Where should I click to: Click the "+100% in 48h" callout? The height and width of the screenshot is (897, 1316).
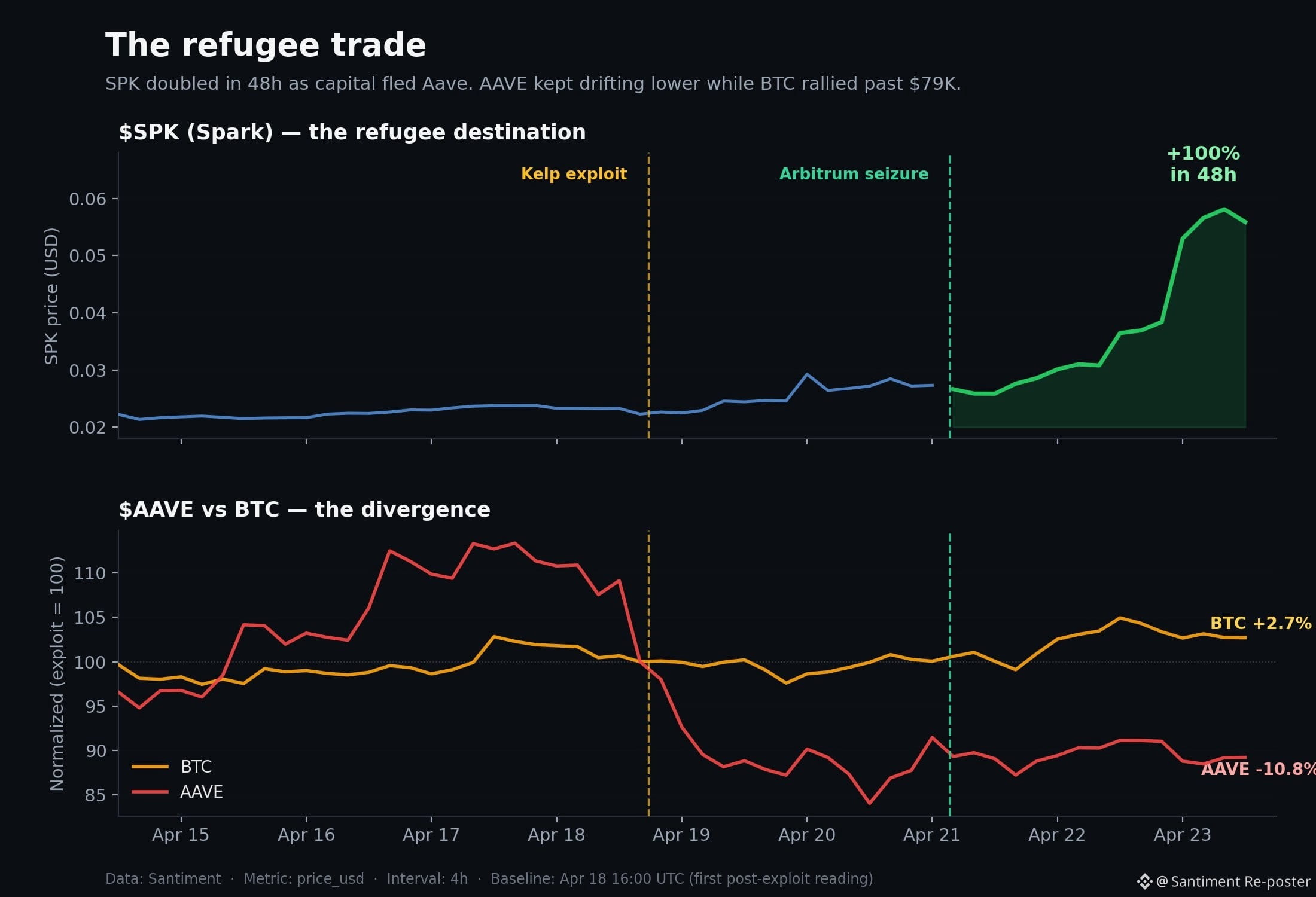(x=1203, y=164)
